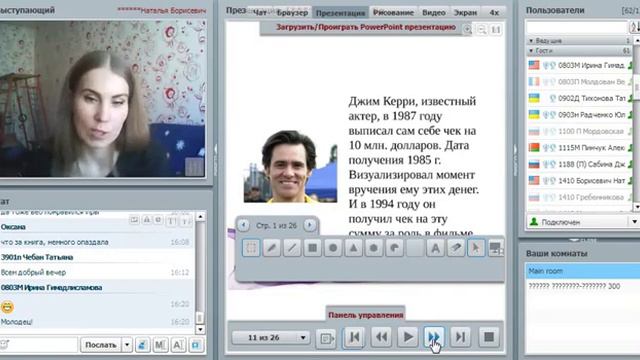The image size is (640, 360).
Task: Select the Main room entry
Action: (582, 271)
